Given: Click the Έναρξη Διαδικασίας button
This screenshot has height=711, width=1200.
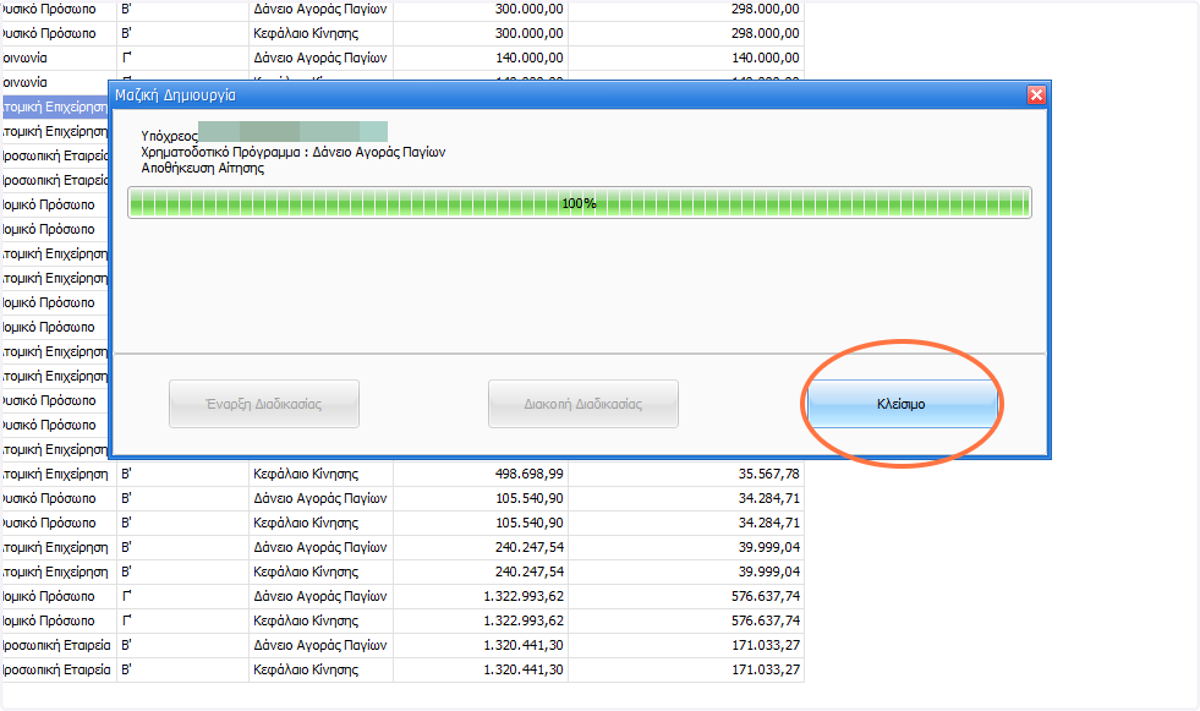Looking at the screenshot, I should pyautogui.click(x=264, y=404).
